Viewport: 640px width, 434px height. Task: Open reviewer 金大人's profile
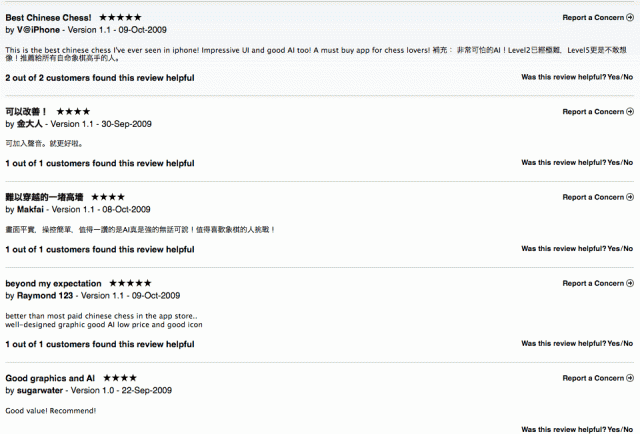coord(33,124)
